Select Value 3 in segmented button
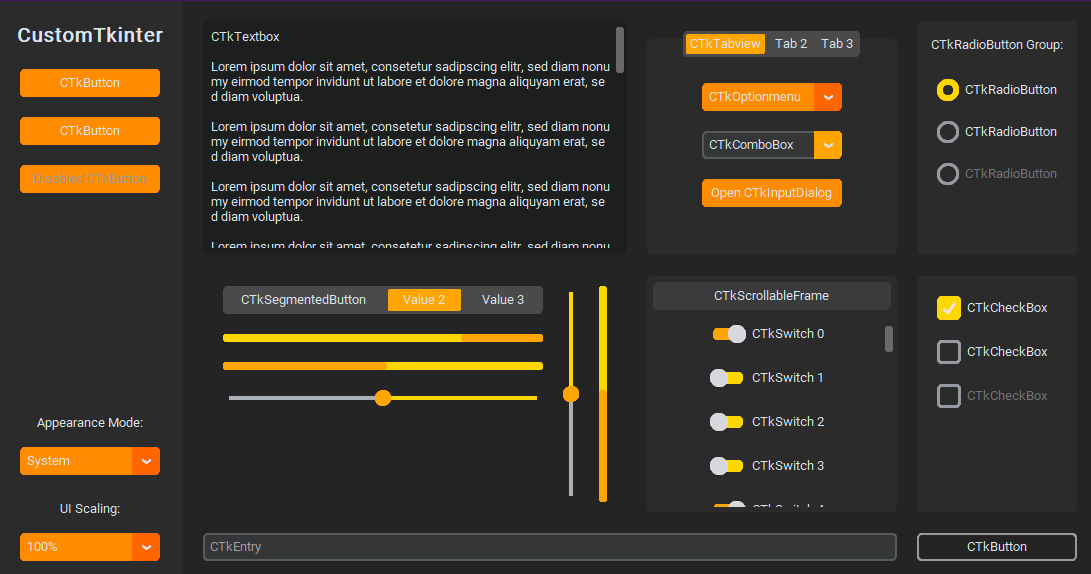This screenshot has width=1091, height=574. [503, 300]
